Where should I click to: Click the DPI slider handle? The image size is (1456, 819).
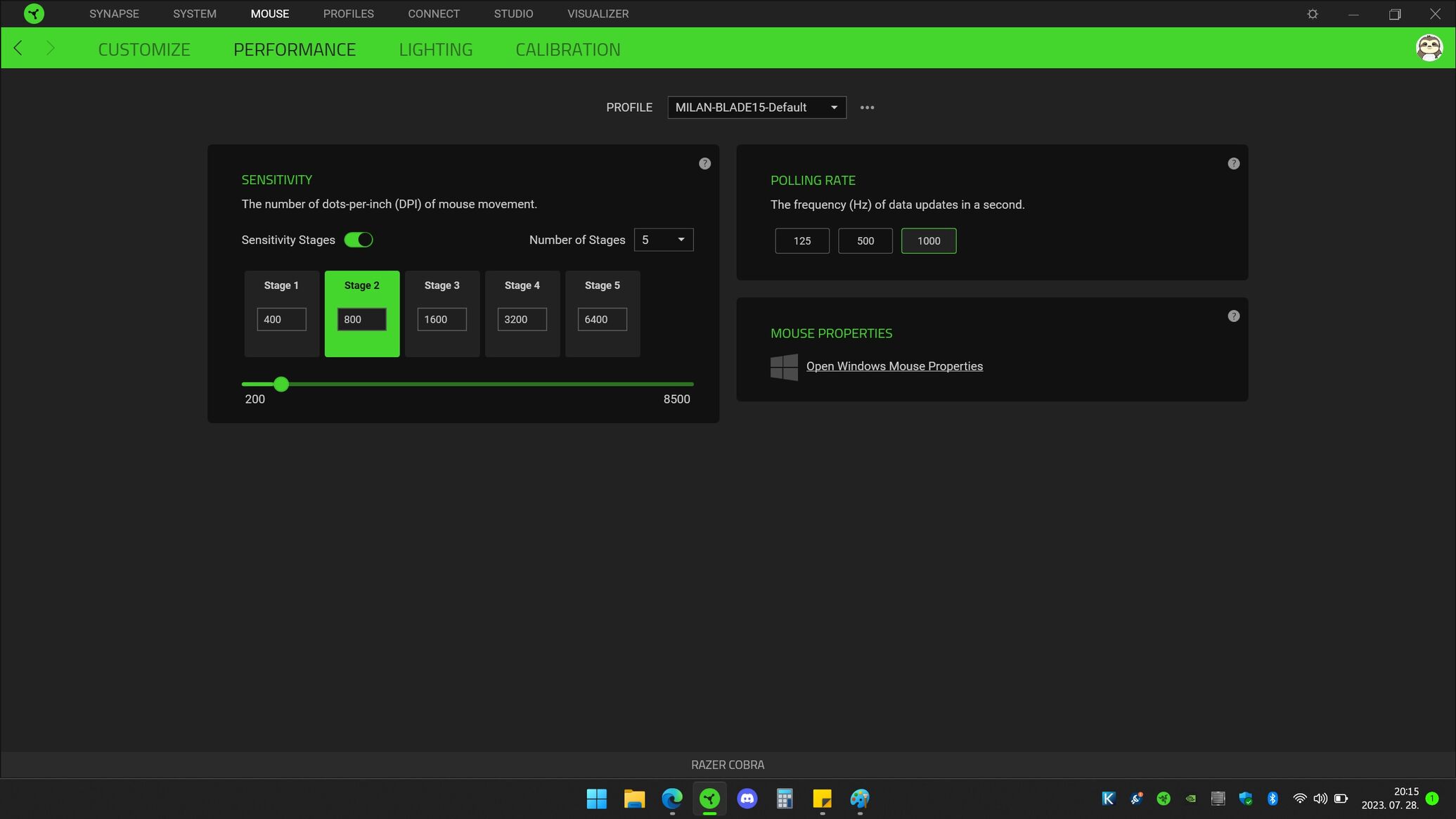281,384
